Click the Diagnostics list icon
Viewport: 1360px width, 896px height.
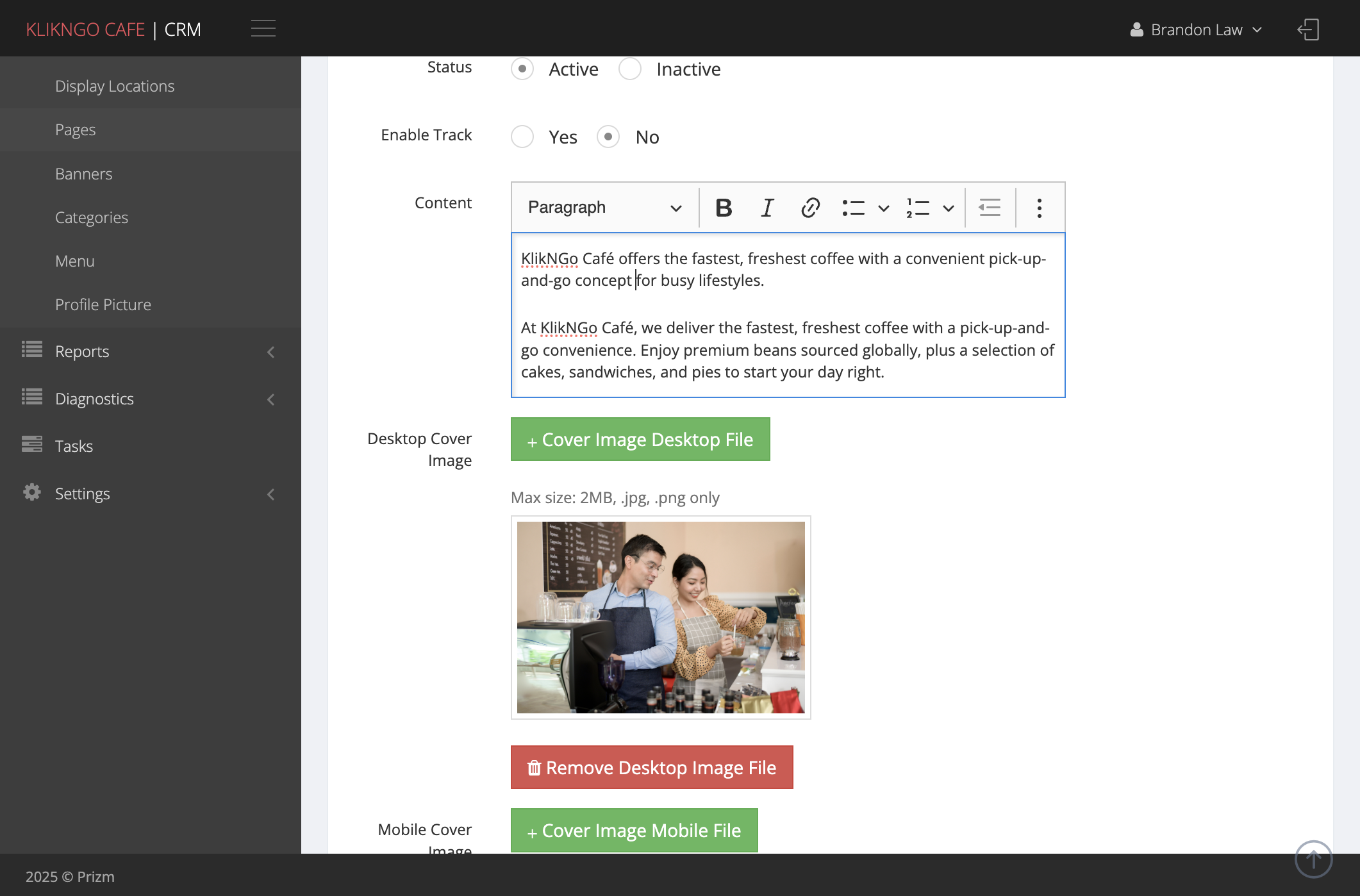click(32, 397)
